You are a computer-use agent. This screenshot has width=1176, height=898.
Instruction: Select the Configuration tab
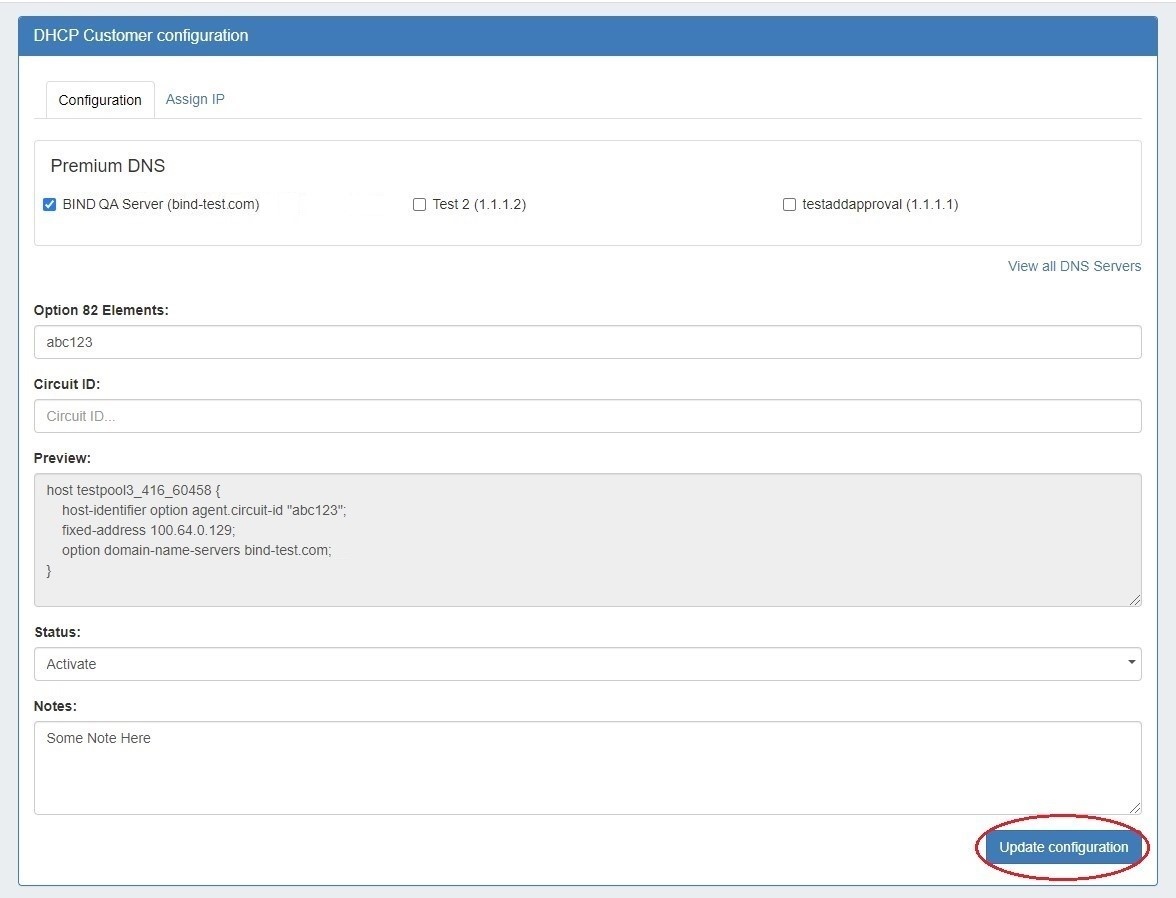pos(100,100)
